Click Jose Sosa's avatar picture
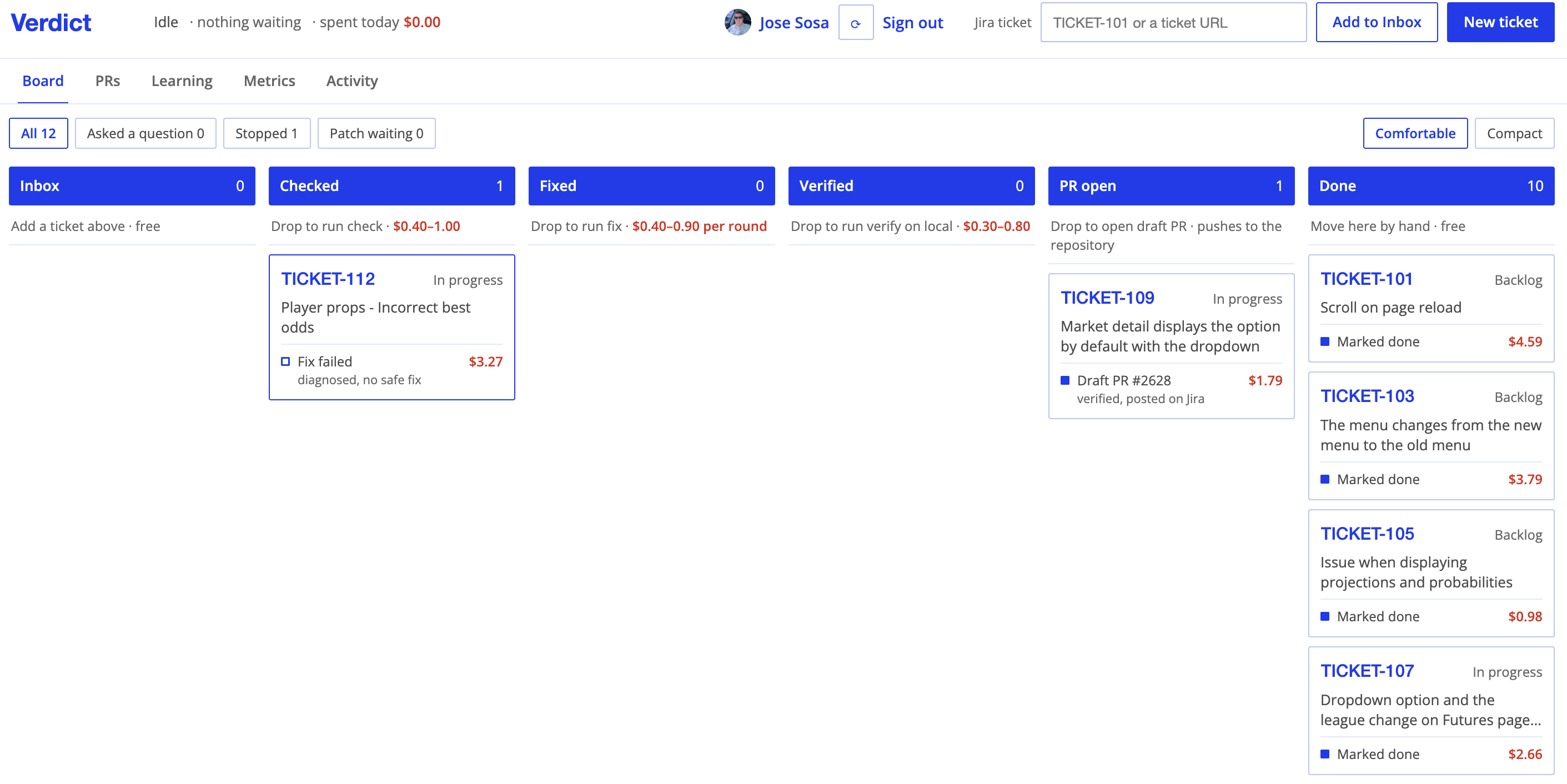 pyautogui.click(x=737, y=23)
